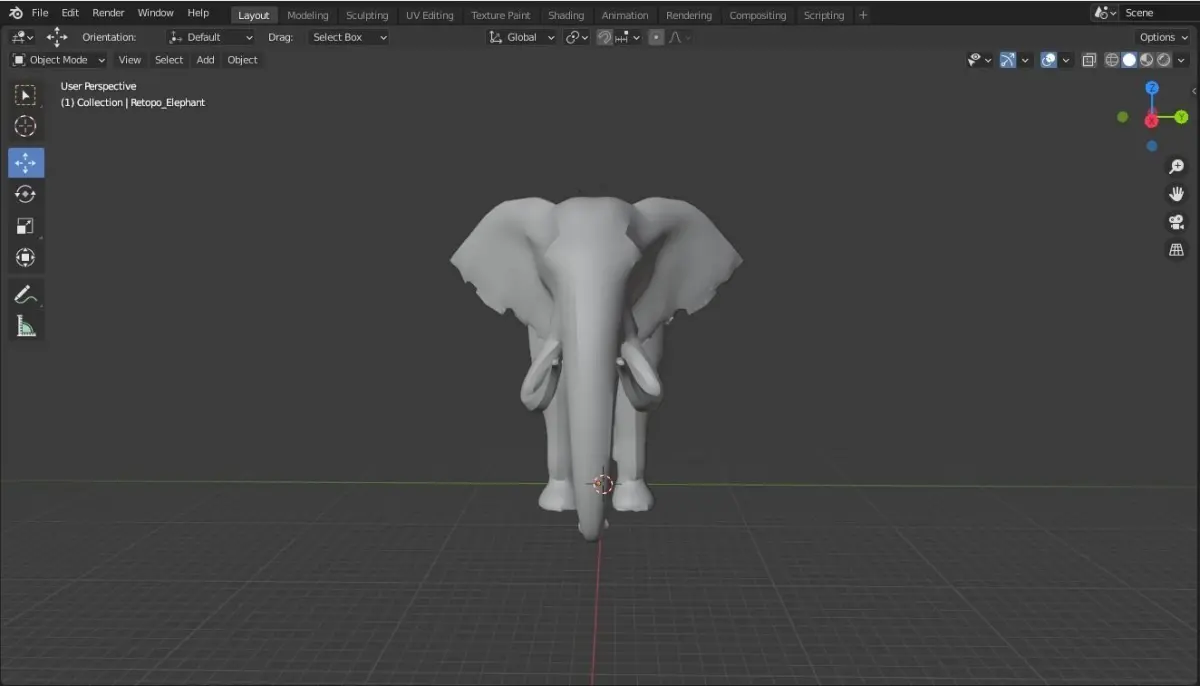Click the scene browse icon
This screenshot has width=1200, height=686.
1105,13
